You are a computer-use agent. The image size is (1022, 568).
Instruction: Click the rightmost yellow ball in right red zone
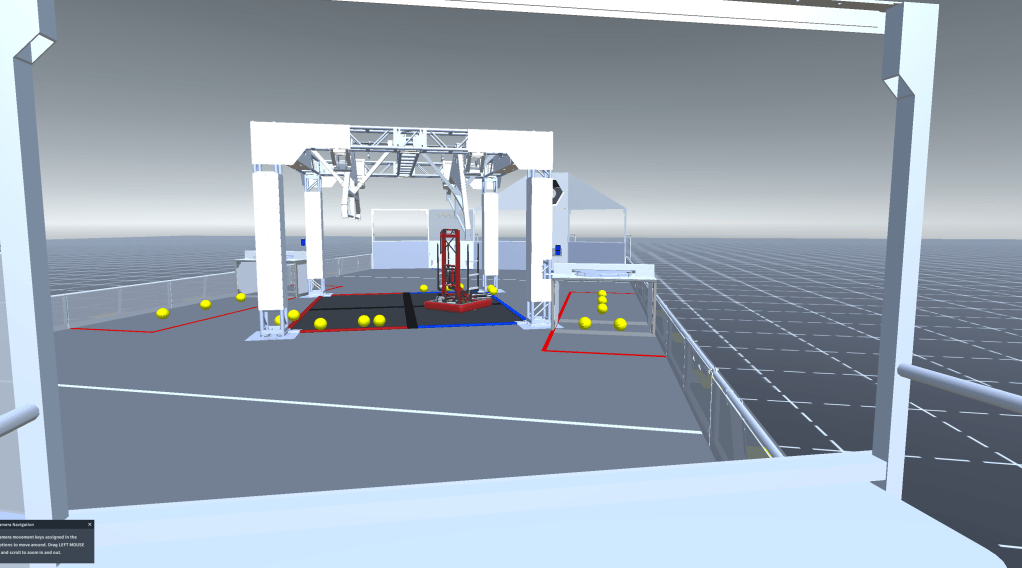click(621, 323)
